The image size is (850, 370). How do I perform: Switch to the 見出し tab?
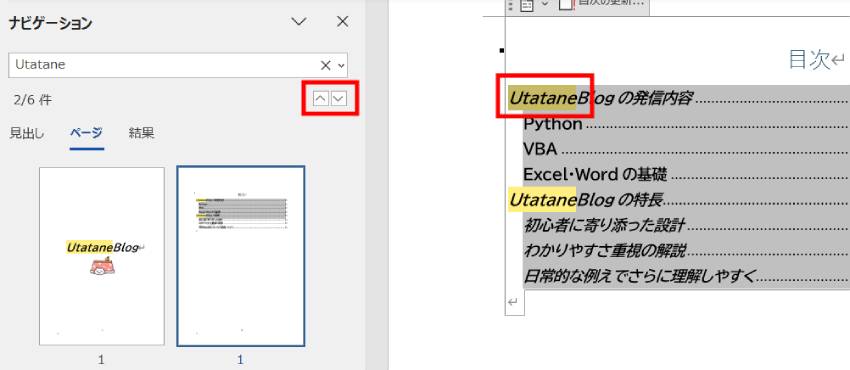(x=27, y=133)
